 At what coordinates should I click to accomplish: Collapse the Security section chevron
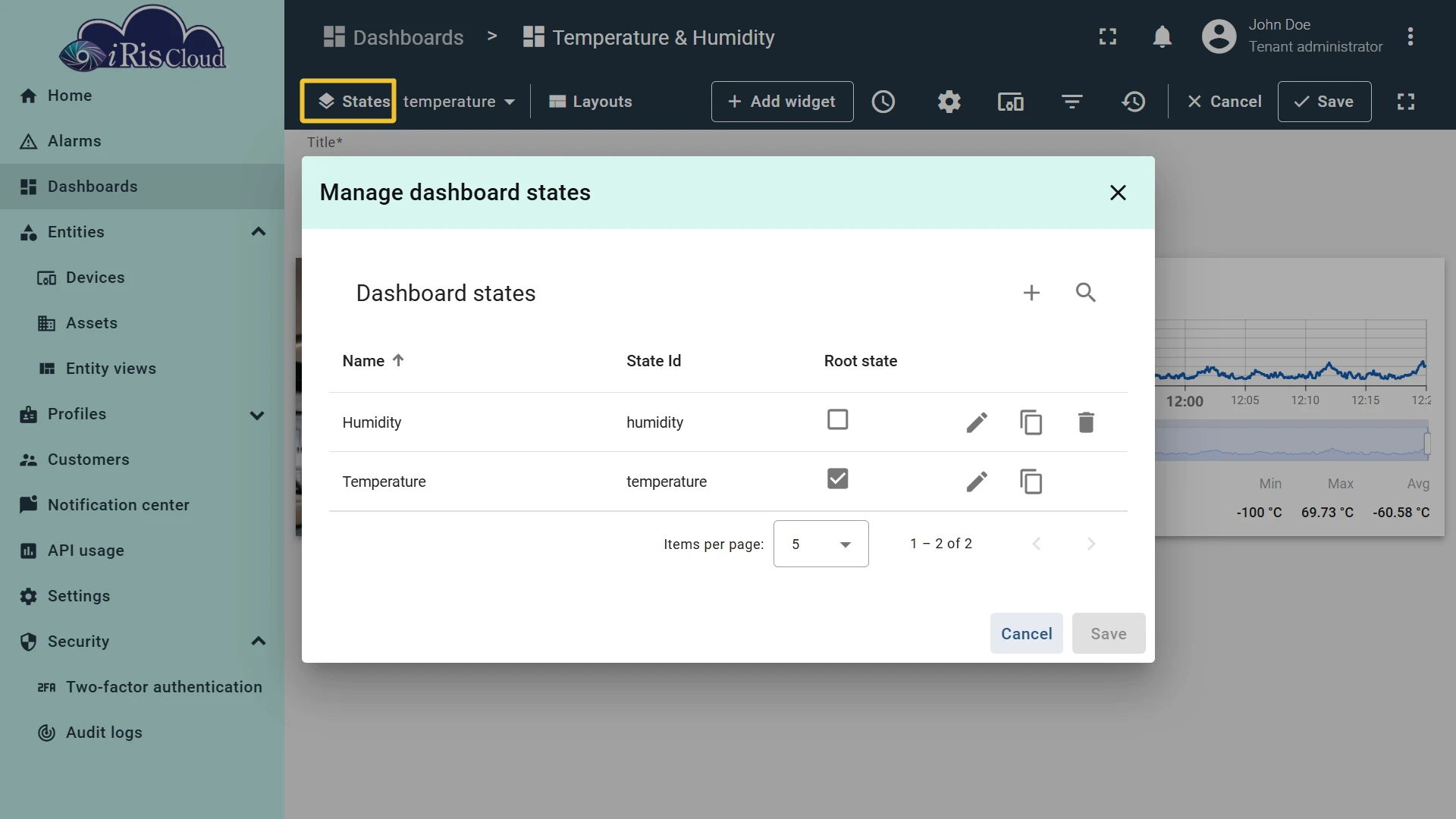click(x=258, y=642)
